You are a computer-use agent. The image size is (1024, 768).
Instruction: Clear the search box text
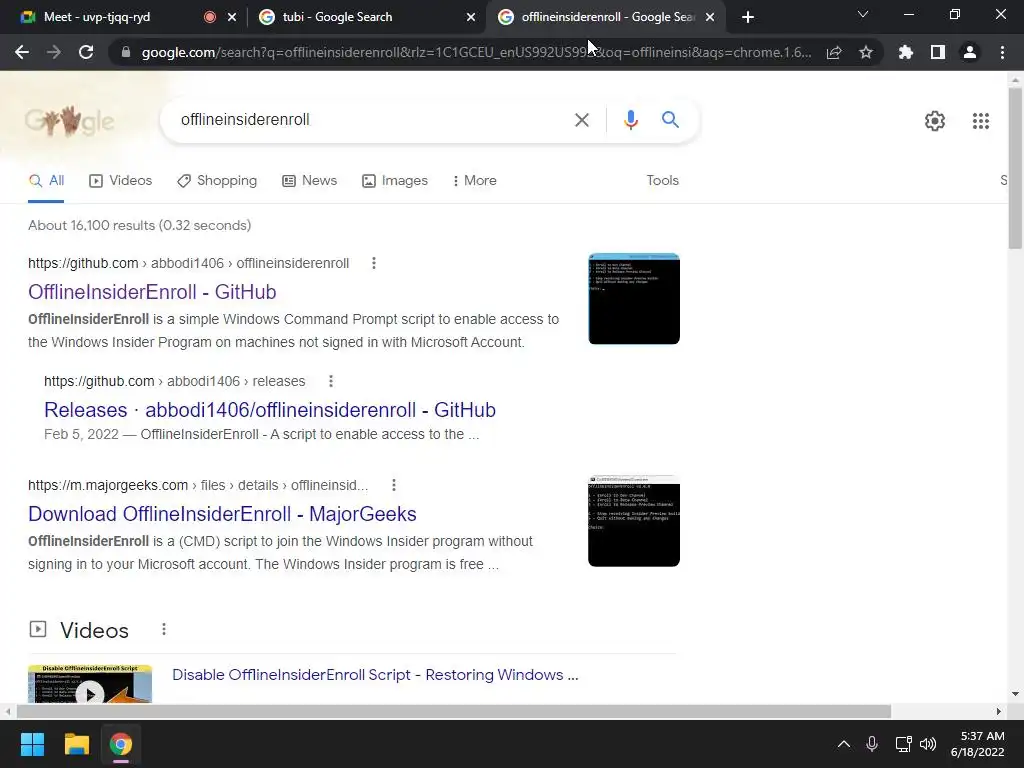582,120
